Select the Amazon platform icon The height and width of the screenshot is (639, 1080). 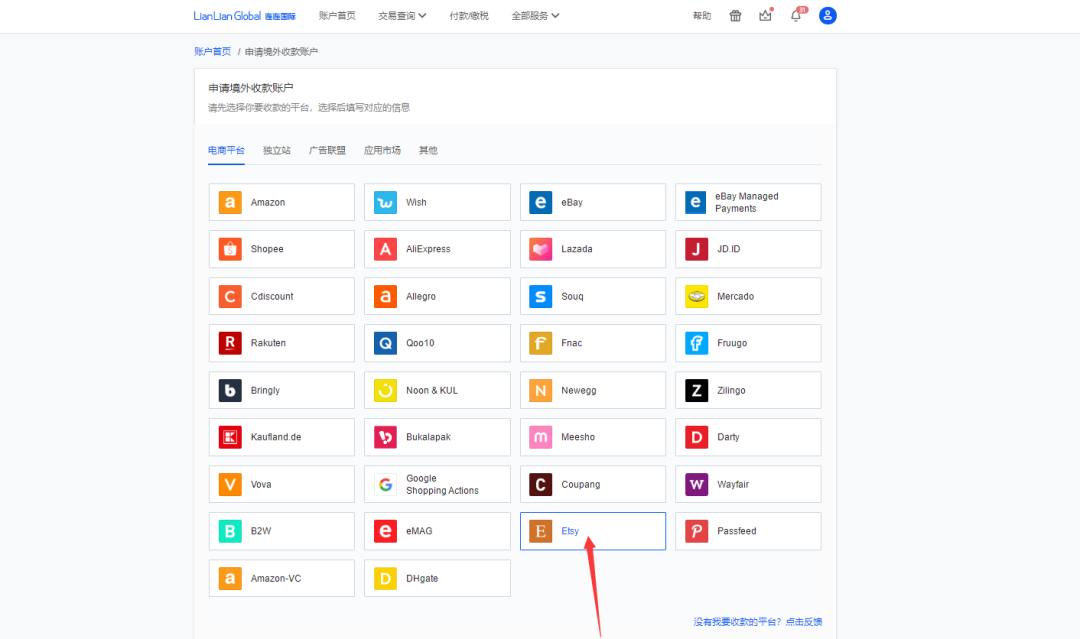click(281, 201)
